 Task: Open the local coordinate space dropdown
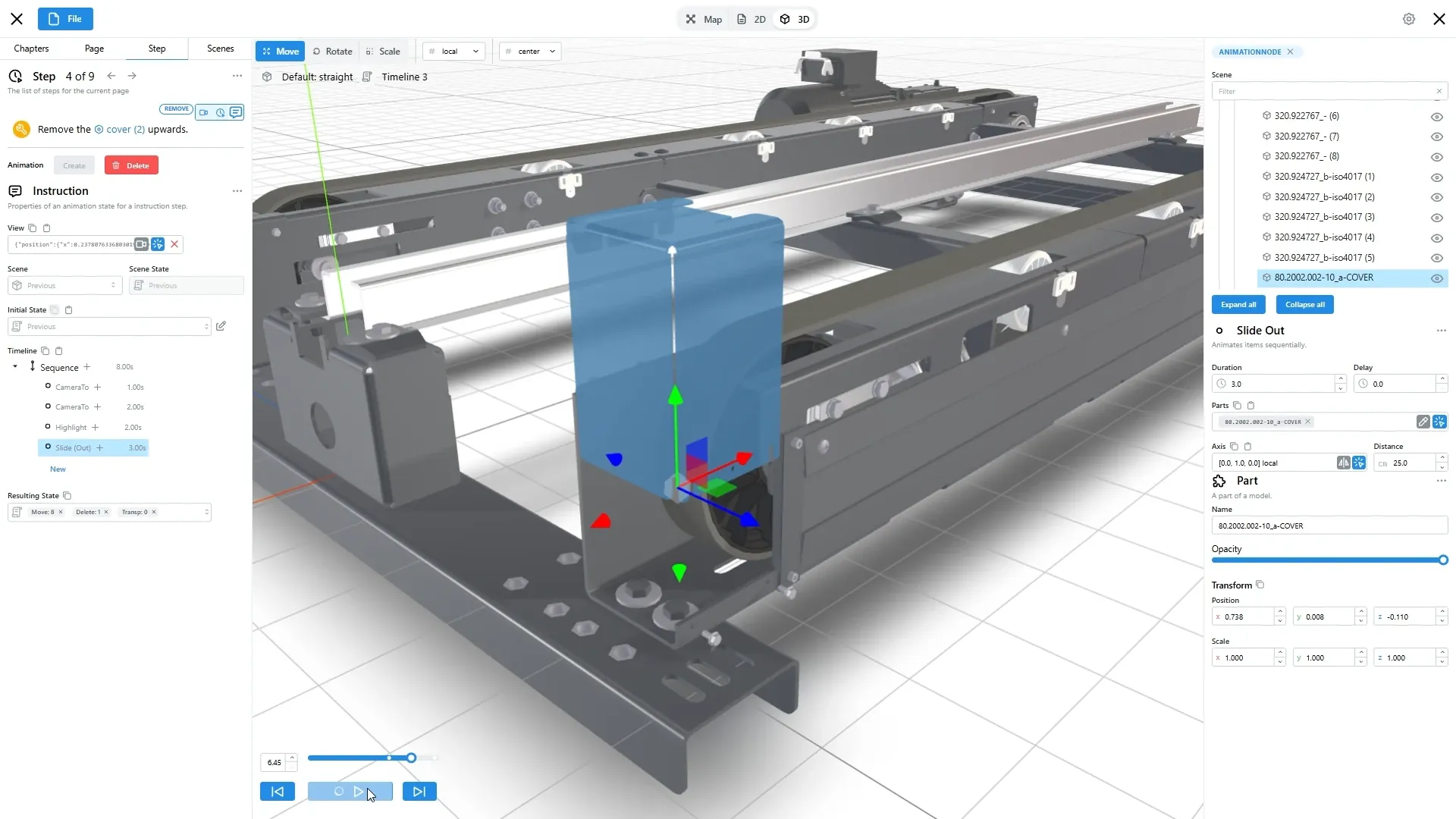(453, 52)
